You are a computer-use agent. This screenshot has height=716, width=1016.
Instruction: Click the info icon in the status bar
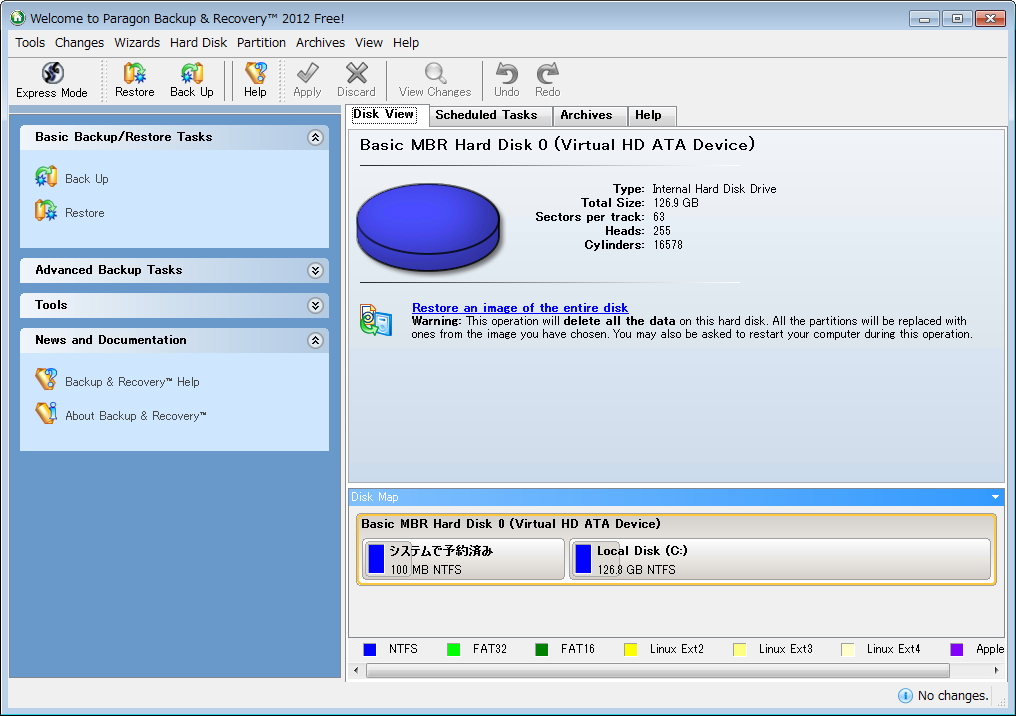[x=905, y=695]
